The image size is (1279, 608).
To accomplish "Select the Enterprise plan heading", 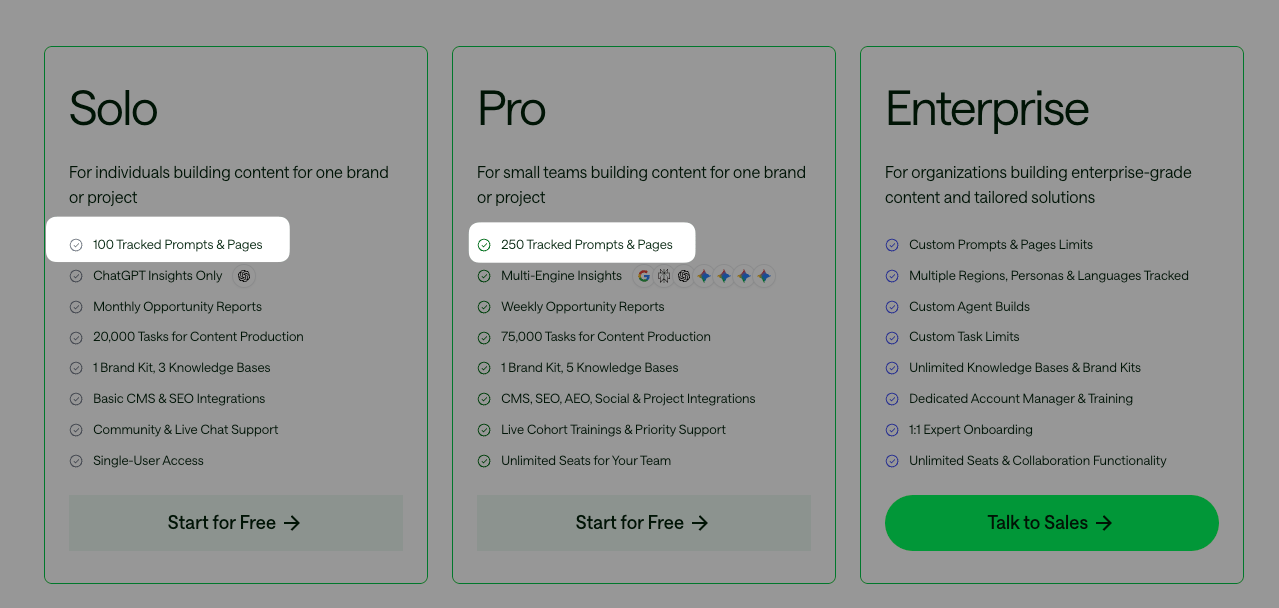I will [987, 110].
